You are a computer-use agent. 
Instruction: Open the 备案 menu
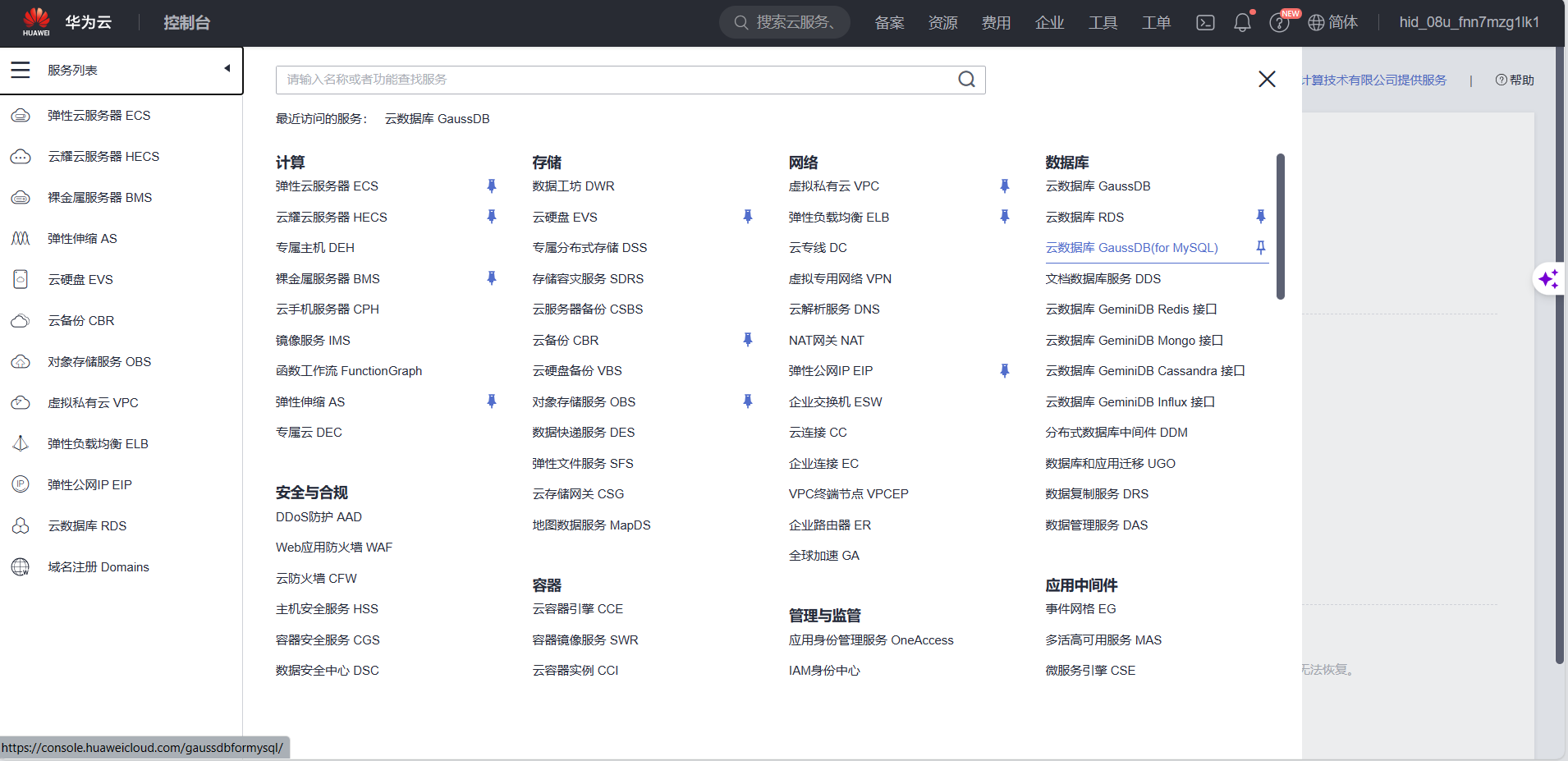889,22
